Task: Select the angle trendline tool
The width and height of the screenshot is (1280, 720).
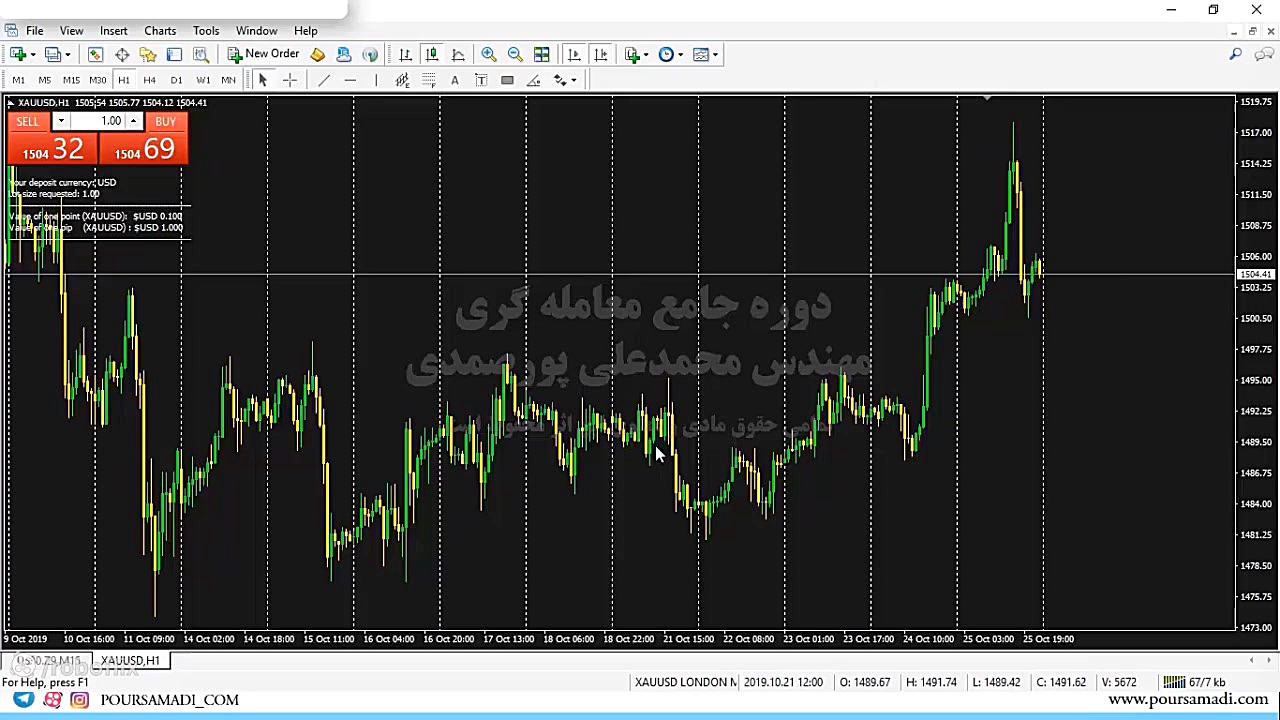Action: point(533,80)
